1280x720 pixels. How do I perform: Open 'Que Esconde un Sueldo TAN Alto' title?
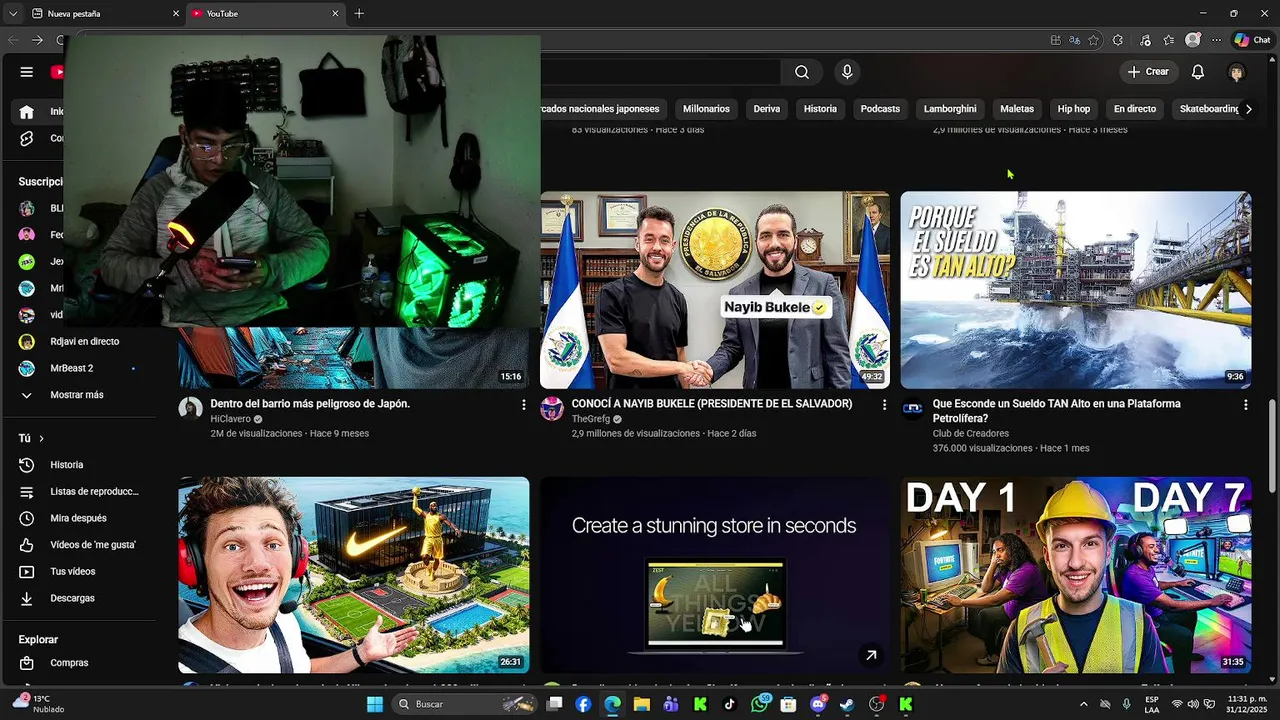point(1057,411)
